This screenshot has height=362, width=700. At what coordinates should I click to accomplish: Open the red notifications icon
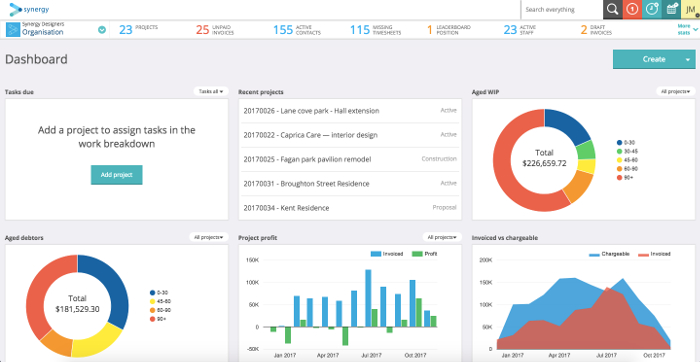coord(632,9)
